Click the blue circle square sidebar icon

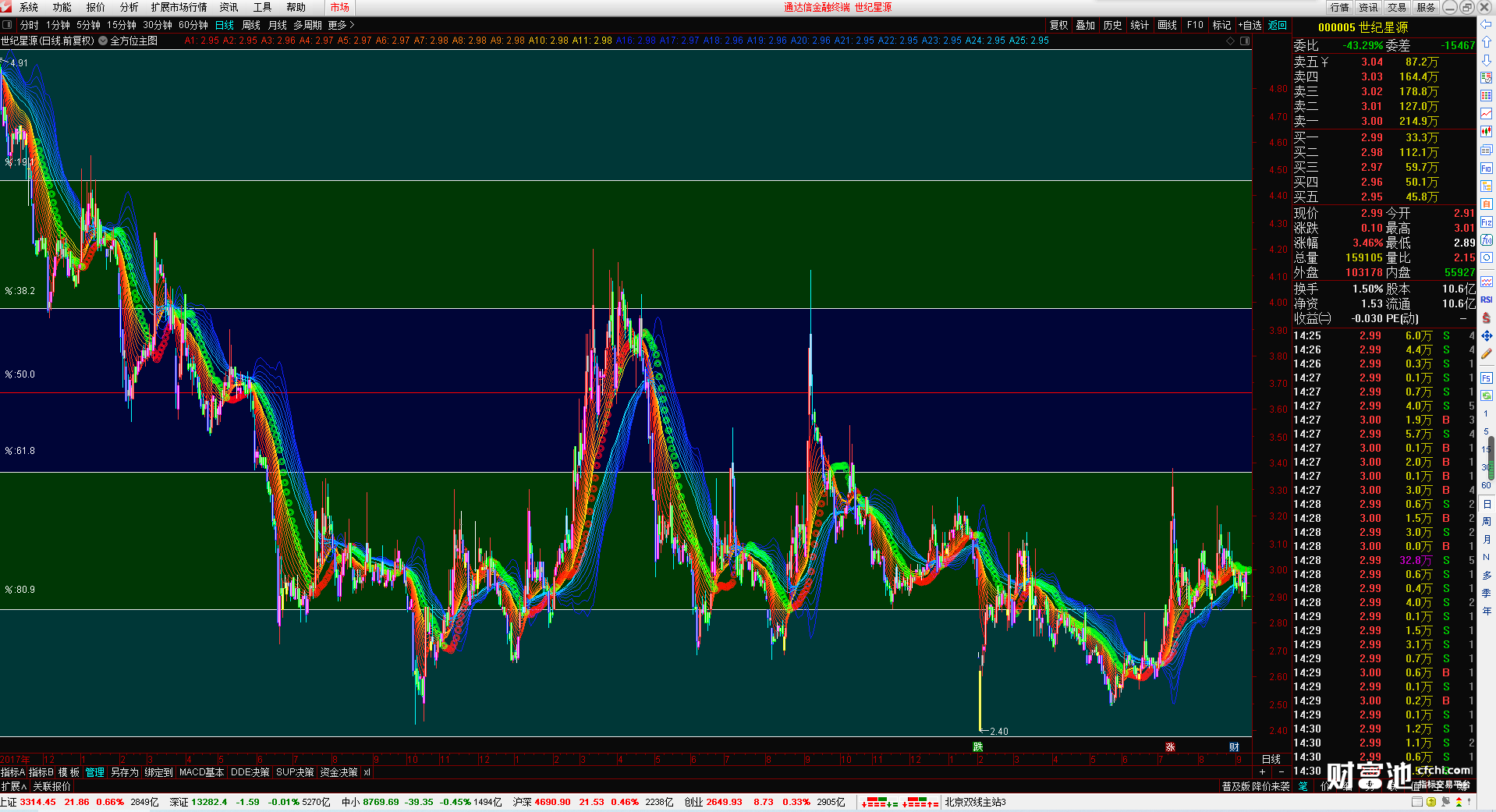pyautogui.click(x=1486, y=258)
